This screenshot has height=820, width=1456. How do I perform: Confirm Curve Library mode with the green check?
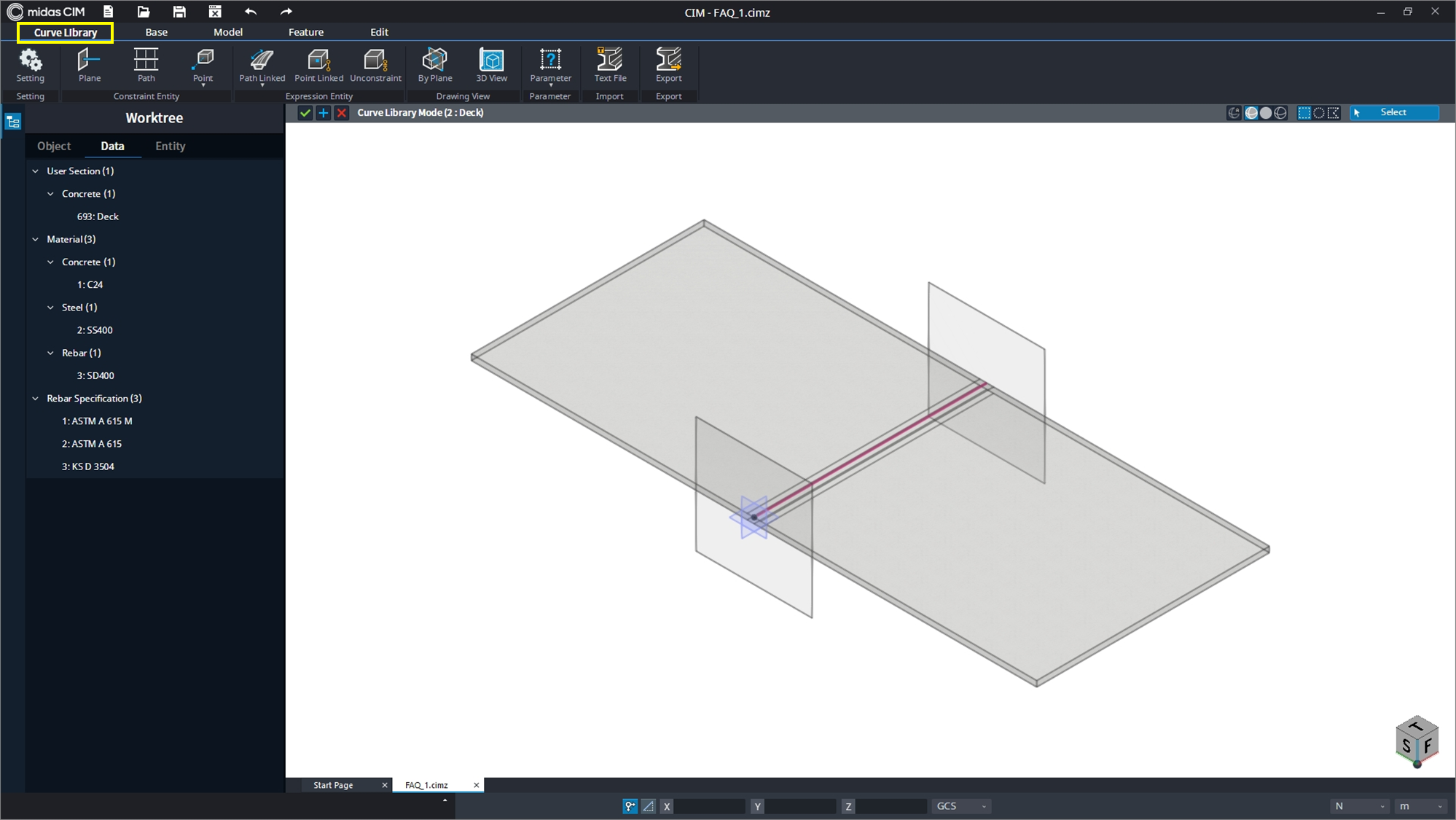(305, 113)
